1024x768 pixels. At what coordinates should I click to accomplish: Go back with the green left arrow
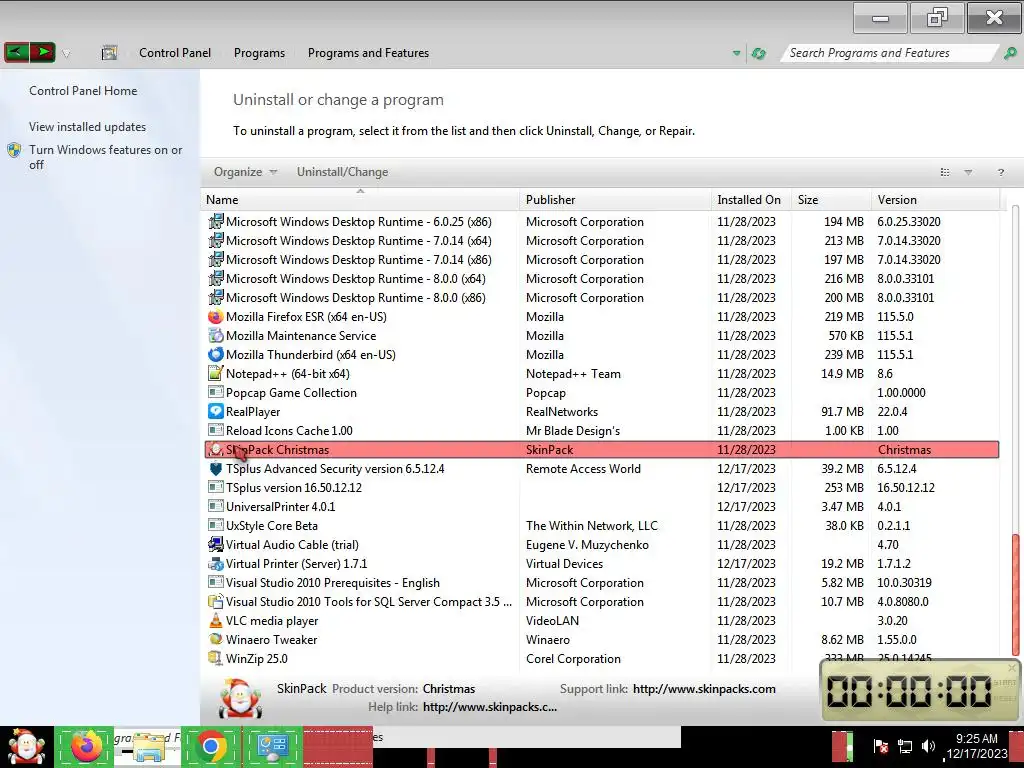click(x=16, y=52)
